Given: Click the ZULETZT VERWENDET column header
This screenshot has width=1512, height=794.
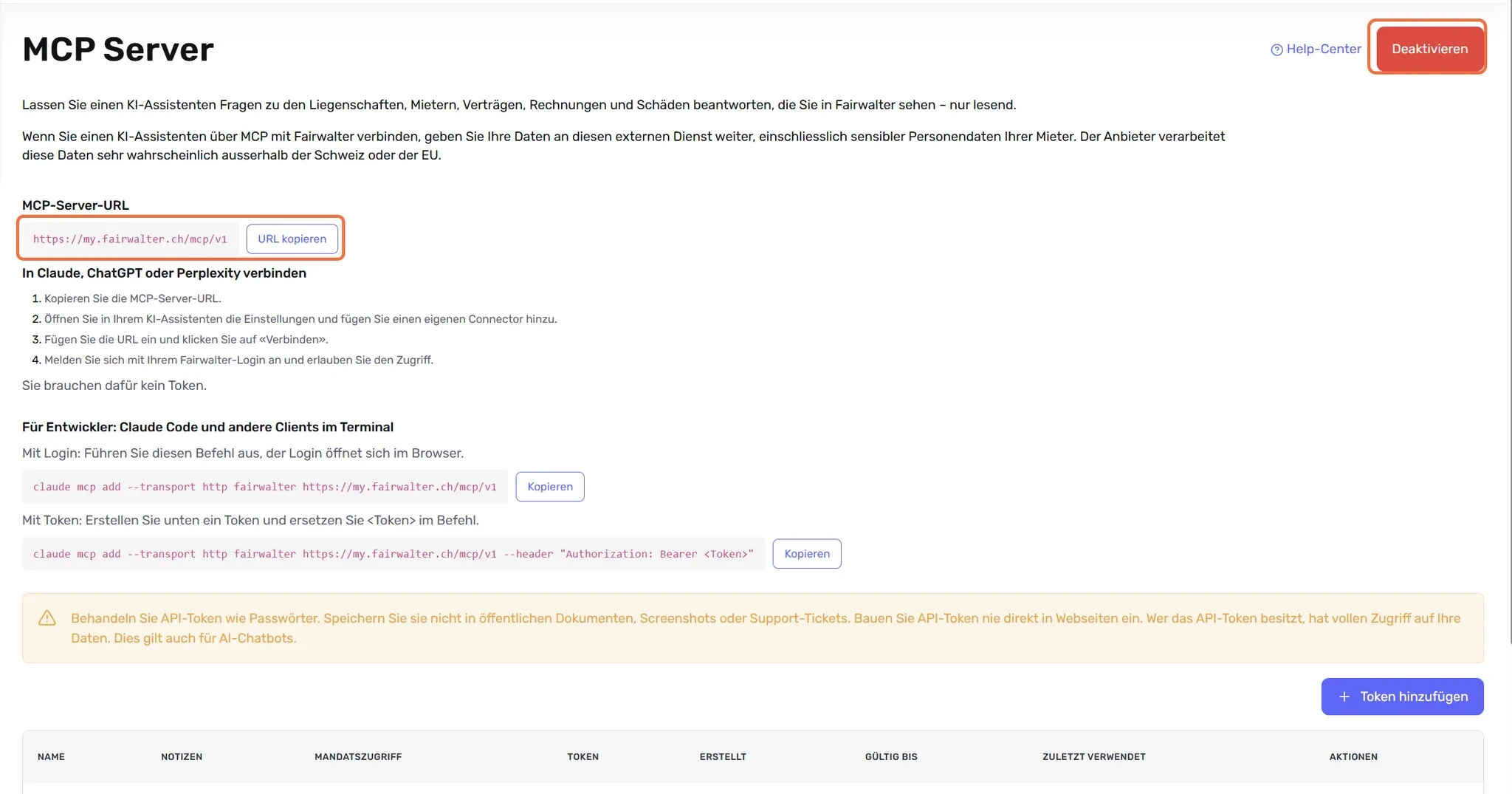Looking at the screenshot, I should click(x=1093, y=756).
